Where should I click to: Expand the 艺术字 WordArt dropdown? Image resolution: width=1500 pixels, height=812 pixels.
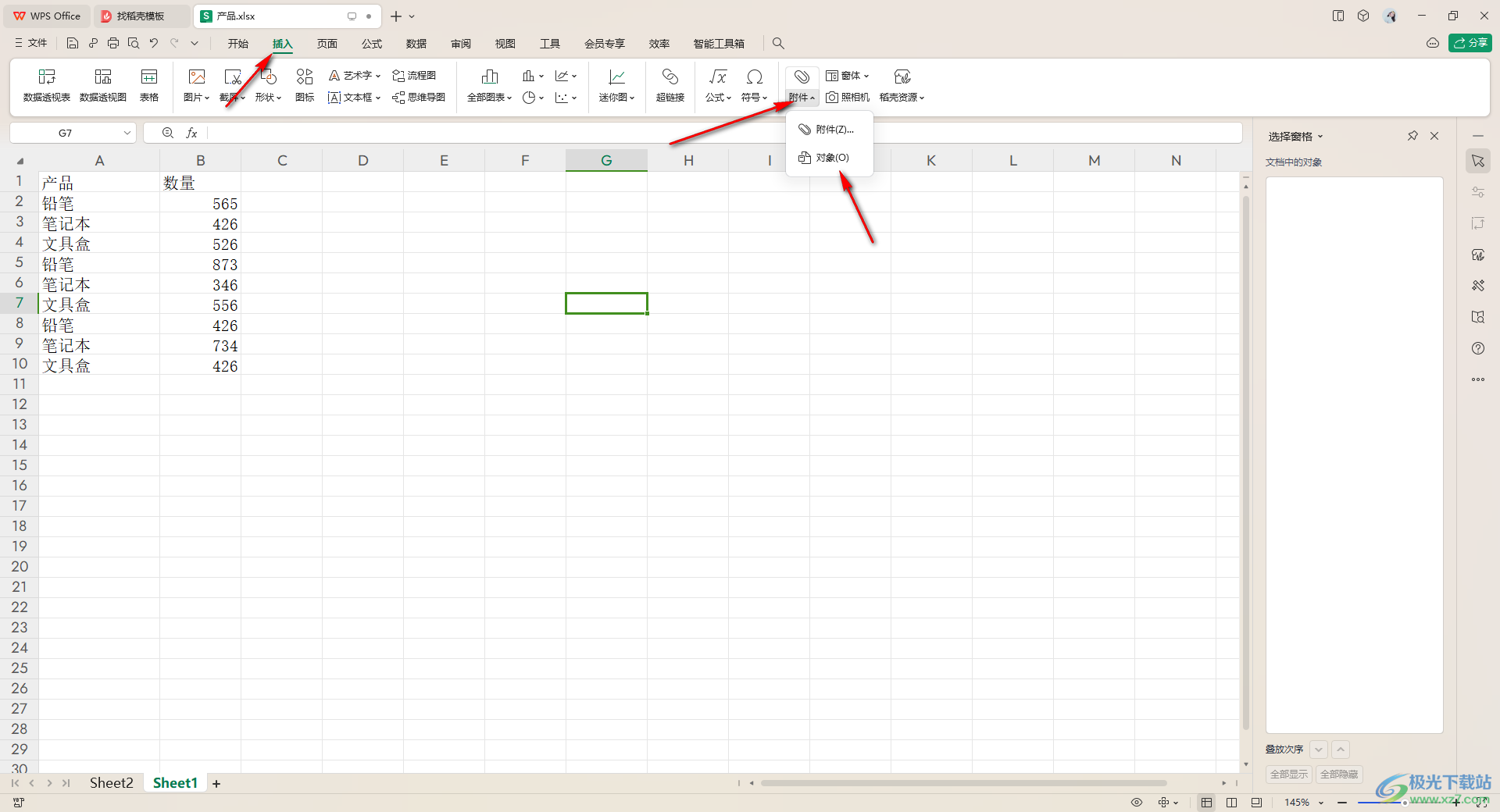click(x=378, y=76)
